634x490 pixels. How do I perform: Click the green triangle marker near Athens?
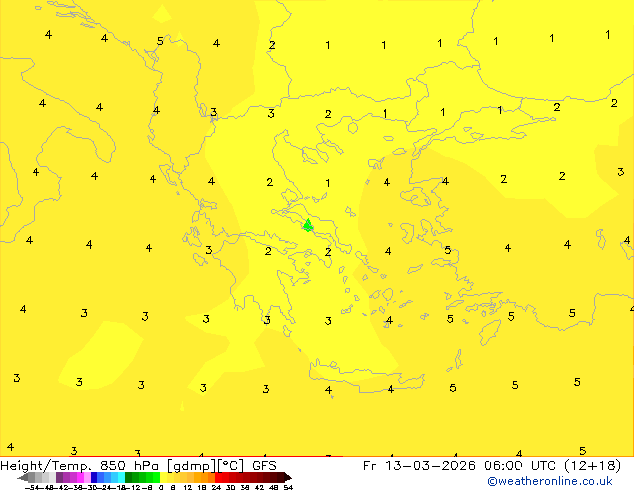[308, 225]
